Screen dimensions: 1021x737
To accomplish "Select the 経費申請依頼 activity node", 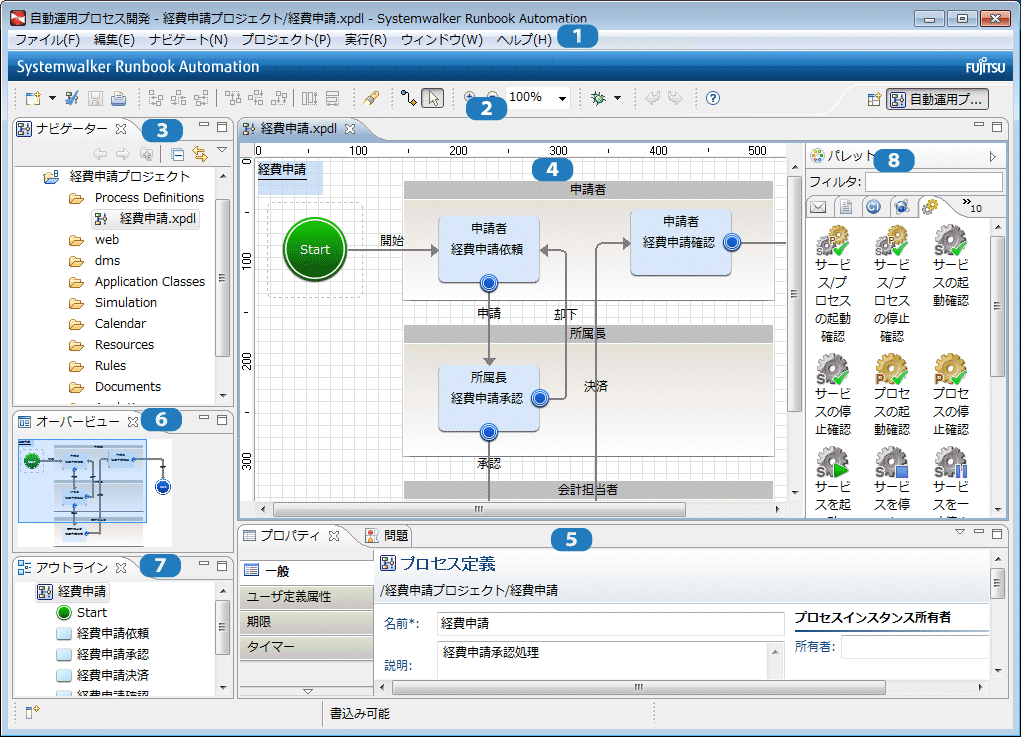I will click(488, 249).
